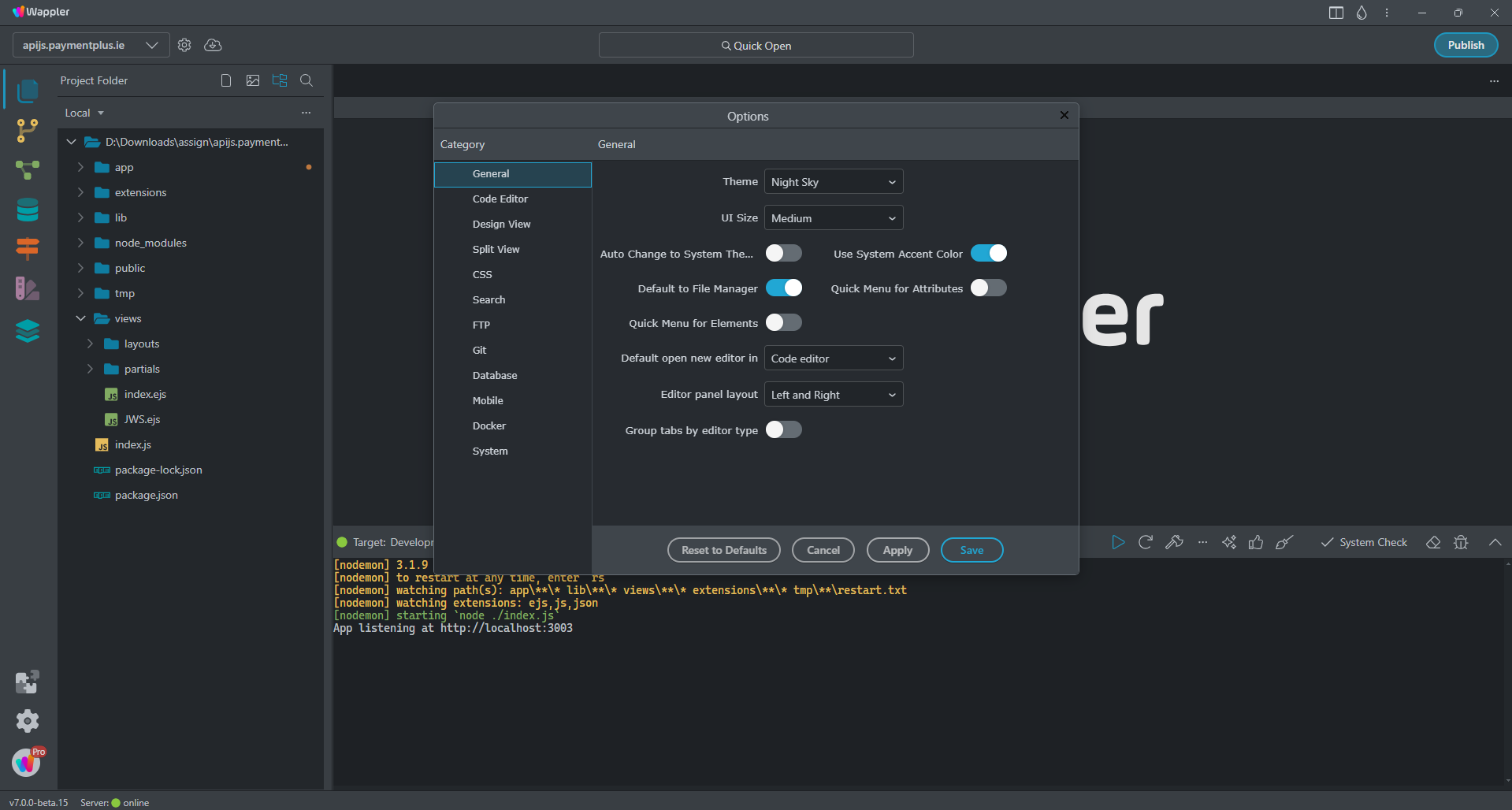The image size is (1512, 810).
Task: Select Design View category
Action: coord(513,225)
